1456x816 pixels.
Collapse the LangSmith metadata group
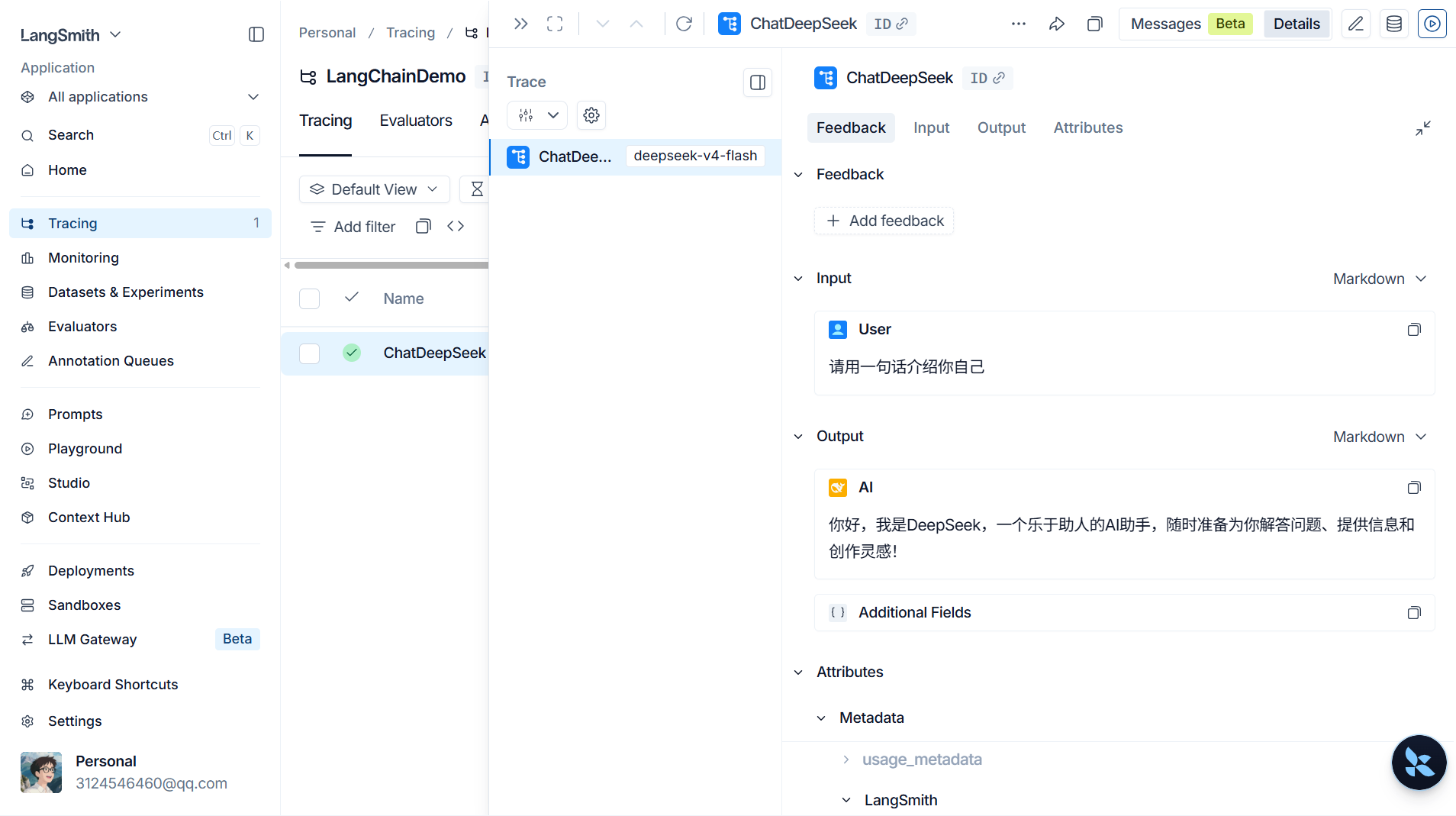click(x=846, y=800)
